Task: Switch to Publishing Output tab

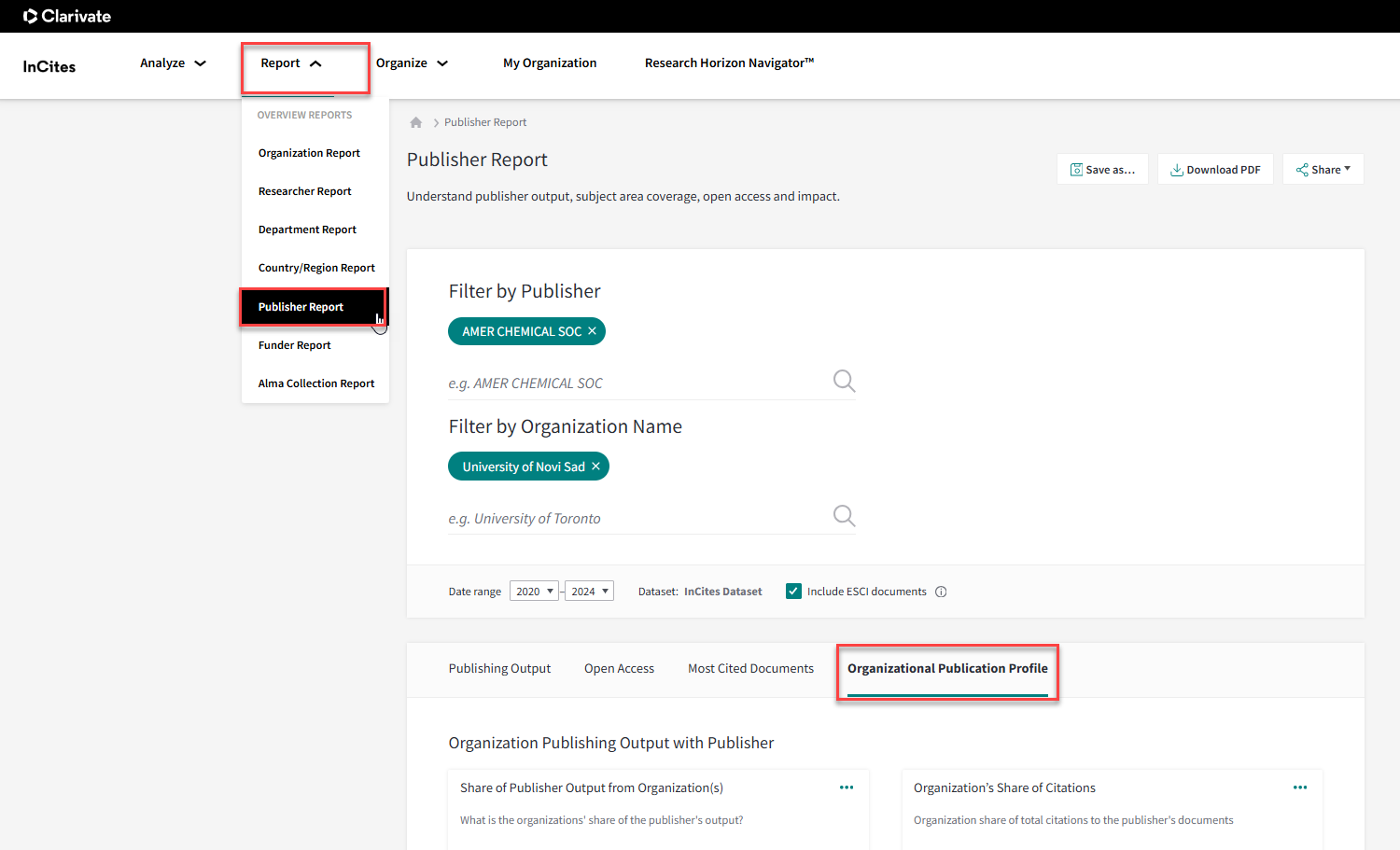Action: click(x=499, y=669)
